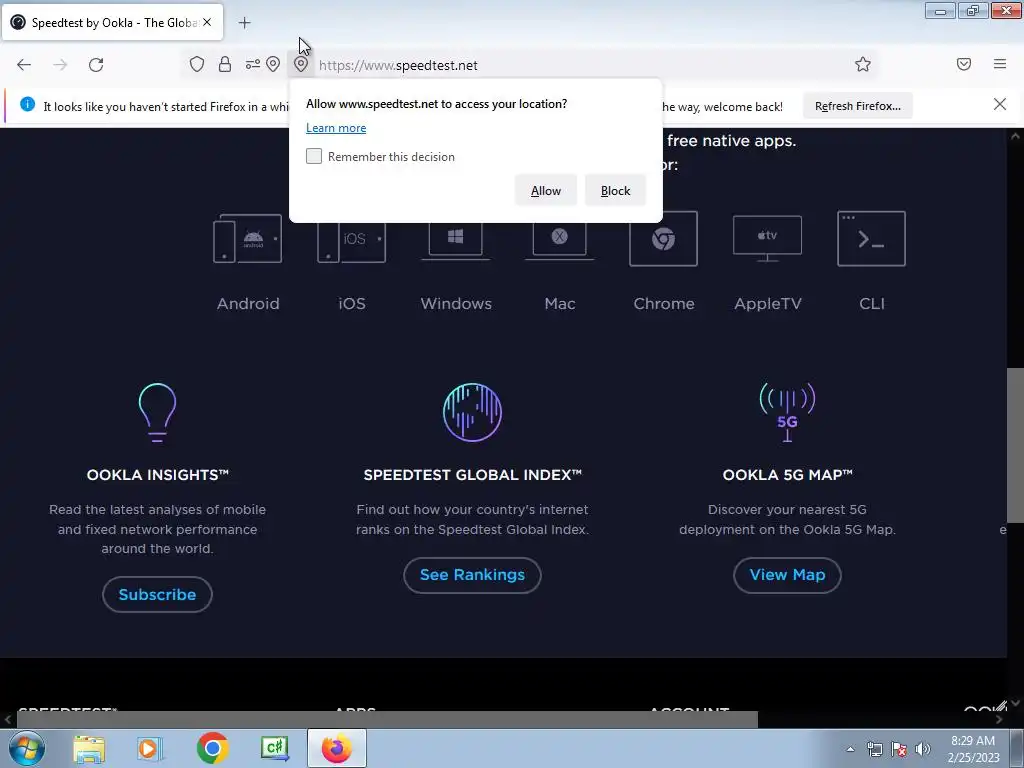Reload the current page

[96, 65]
